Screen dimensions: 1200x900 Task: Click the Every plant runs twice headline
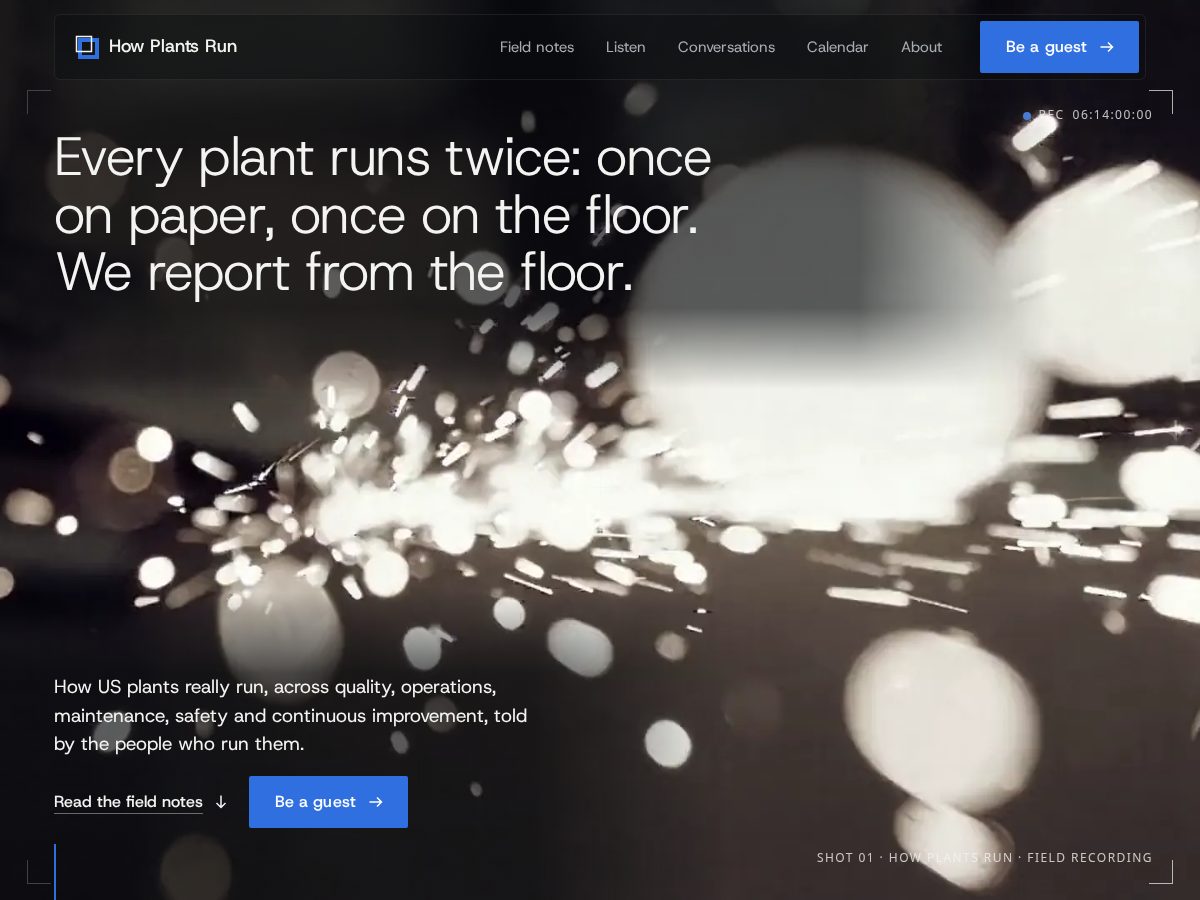[383, 214]
